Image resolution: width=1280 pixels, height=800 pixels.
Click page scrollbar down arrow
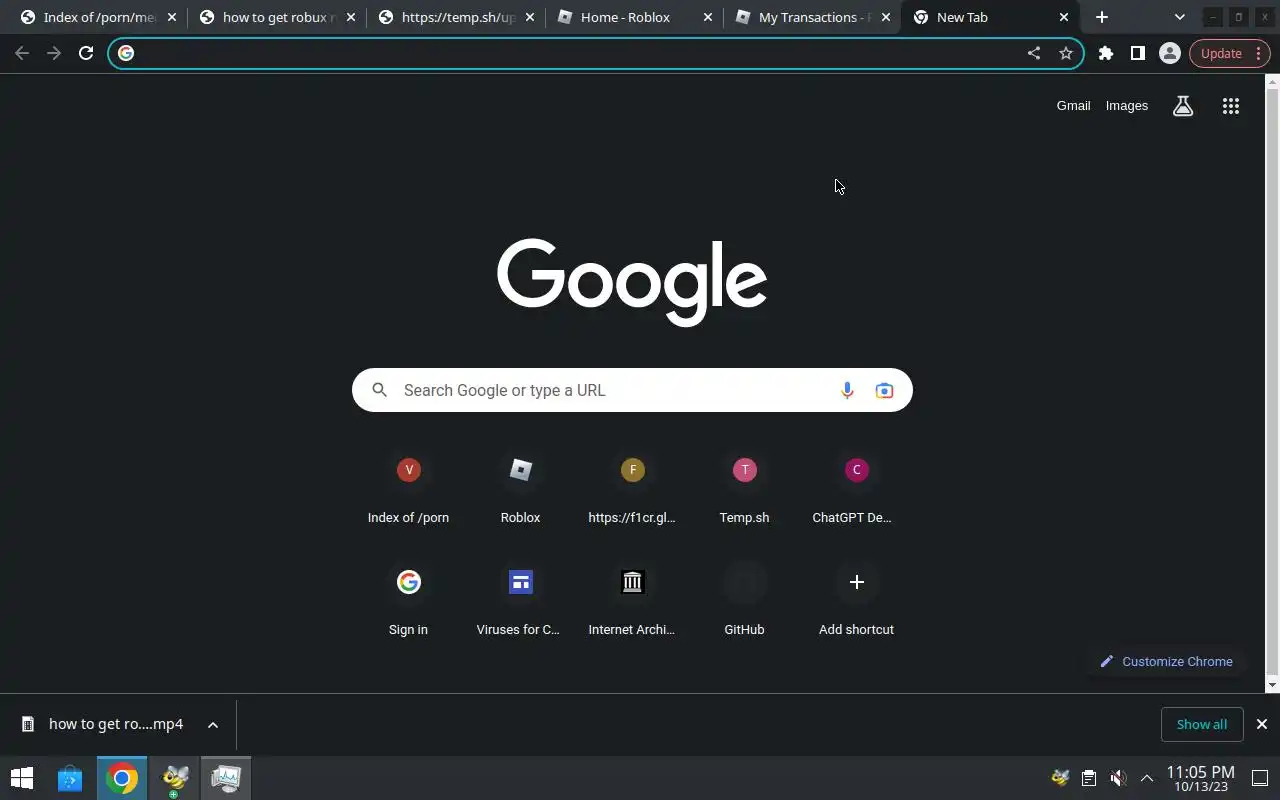point(1272,685)
